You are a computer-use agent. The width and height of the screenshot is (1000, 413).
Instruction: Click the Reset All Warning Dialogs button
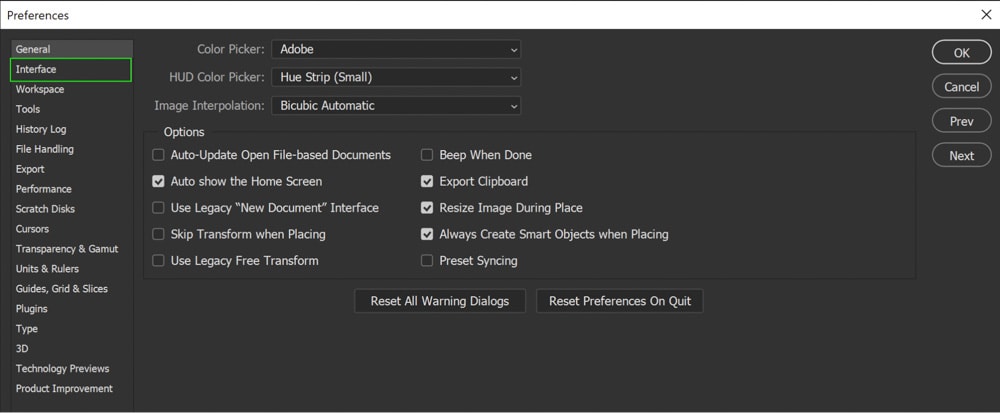(x=440, y=301)
